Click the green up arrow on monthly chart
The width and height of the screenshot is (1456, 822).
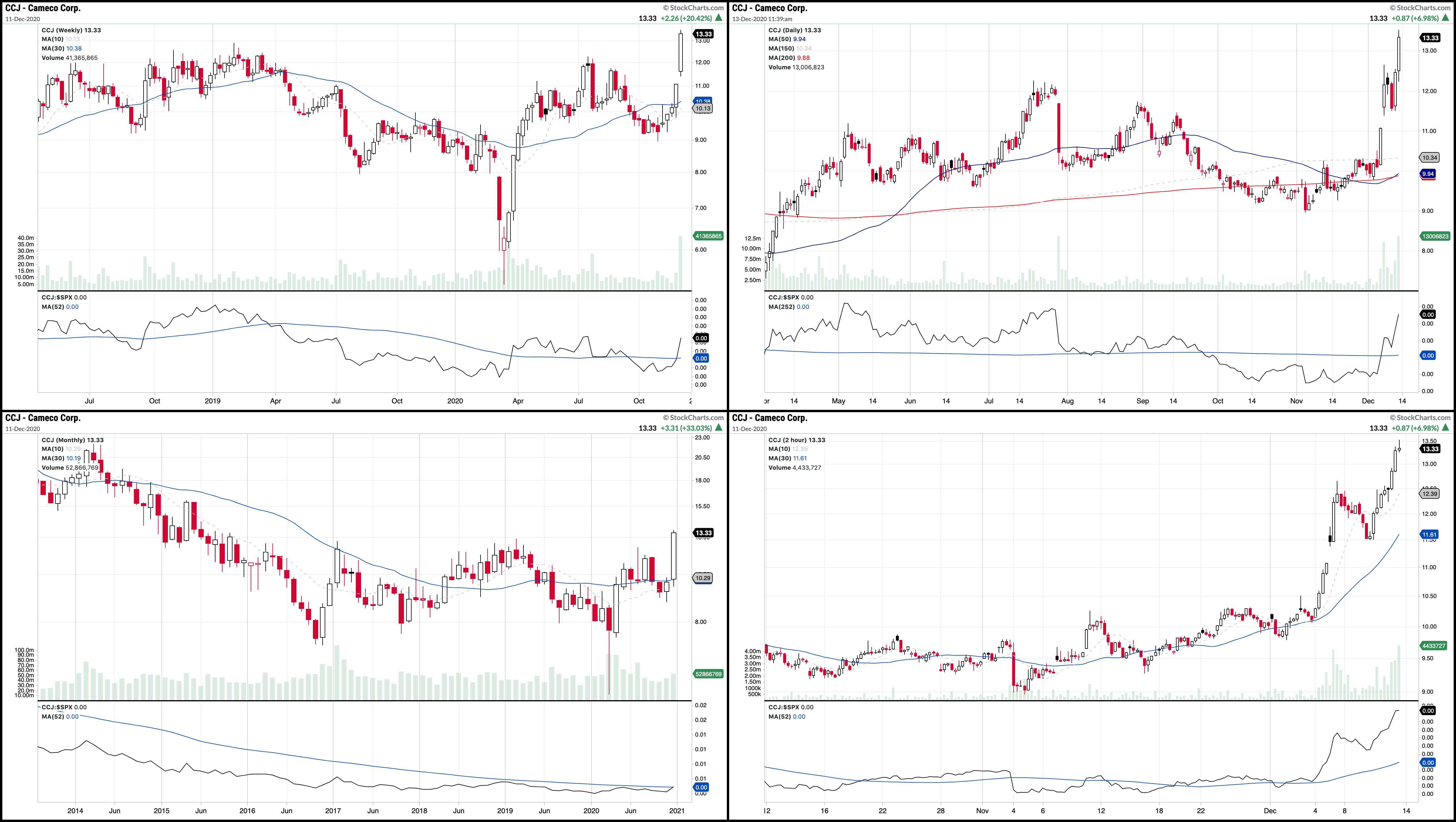click(x=718, y=428)
